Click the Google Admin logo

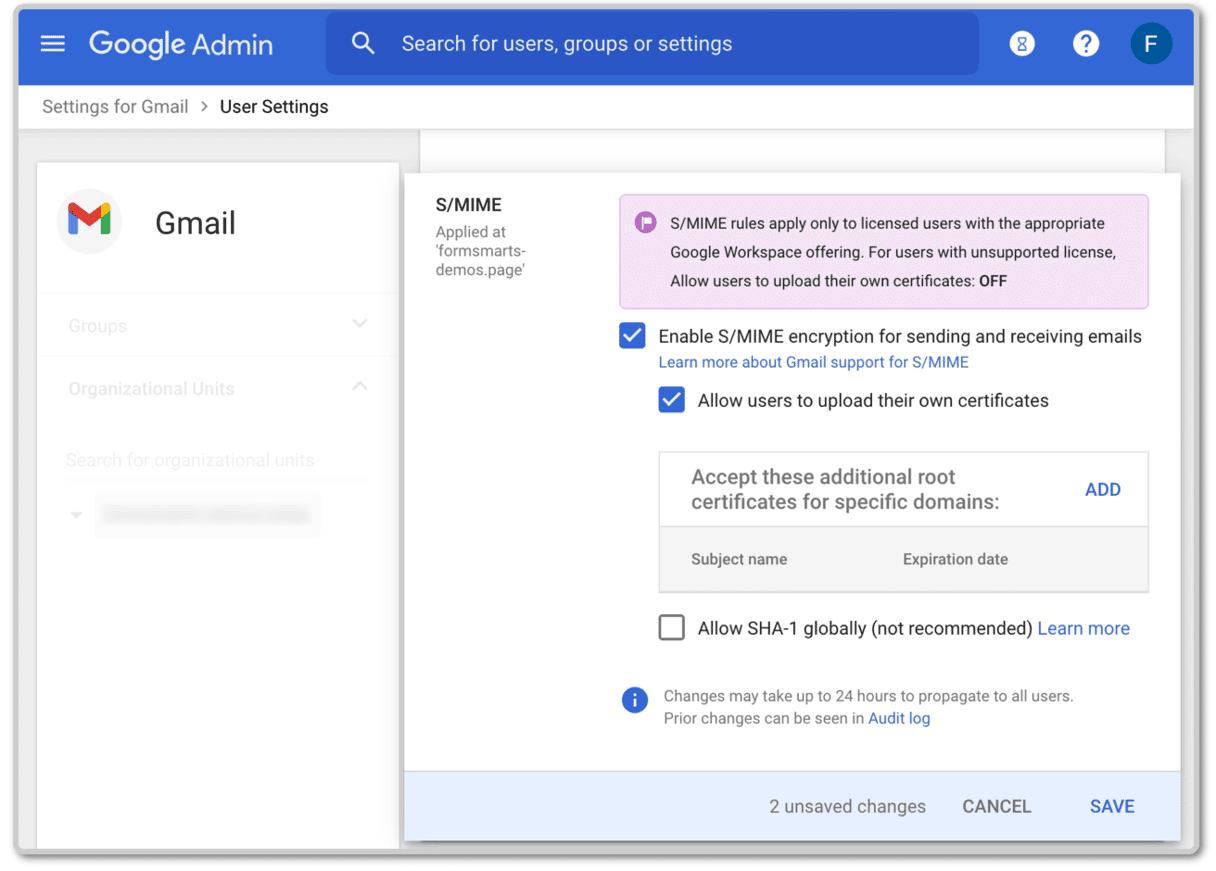(x=181, y=44)
